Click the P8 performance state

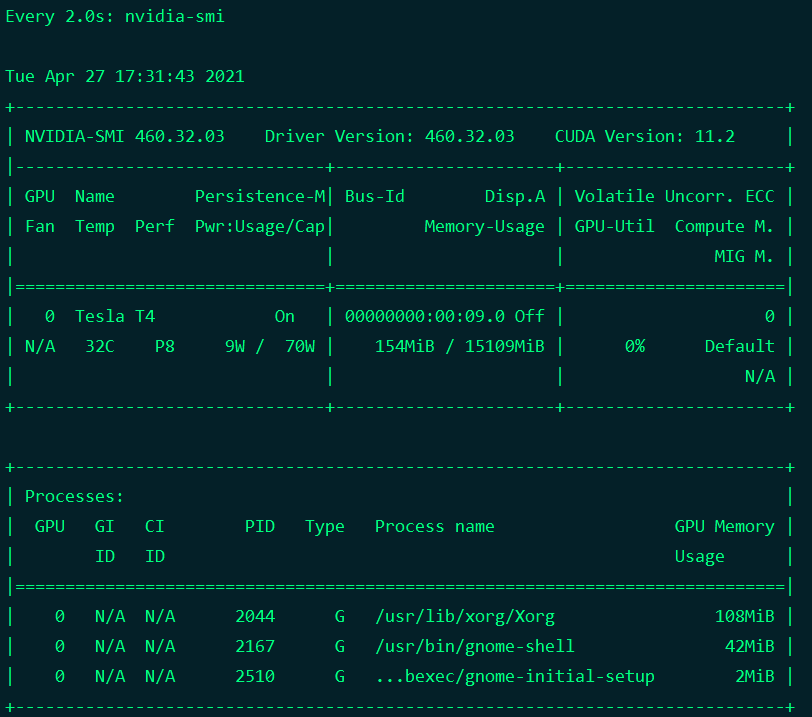click(x=165, y=346)
